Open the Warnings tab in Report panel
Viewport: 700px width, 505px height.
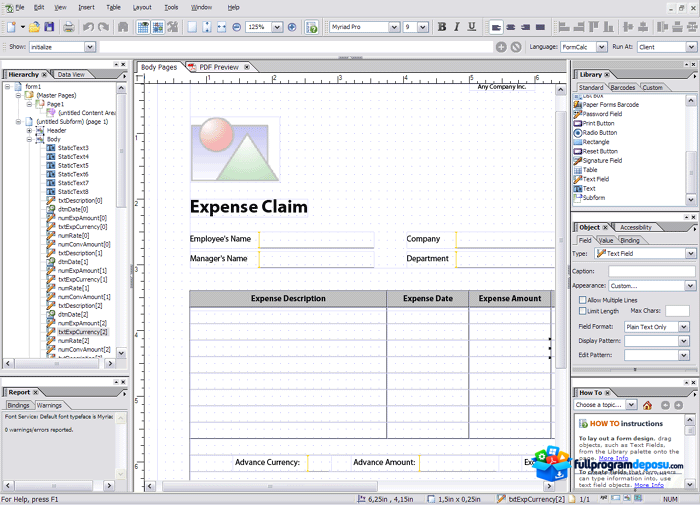(49, 405)
